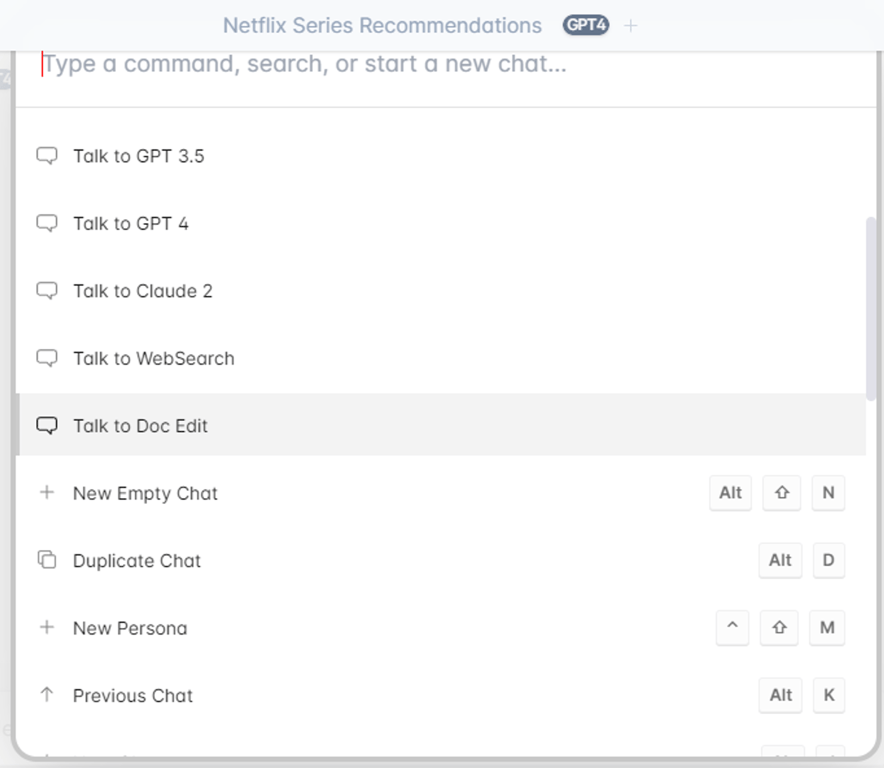Click the chat icon next to Claude 2
Image resolution: width=884 pixels, height=768 pixels.
pos(47,291)
